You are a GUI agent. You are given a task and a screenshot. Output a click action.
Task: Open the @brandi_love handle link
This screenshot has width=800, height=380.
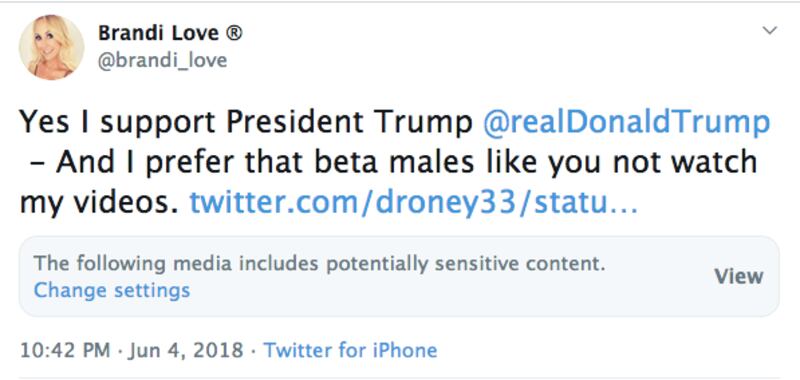pyautogui.click(x=162, y=61)
